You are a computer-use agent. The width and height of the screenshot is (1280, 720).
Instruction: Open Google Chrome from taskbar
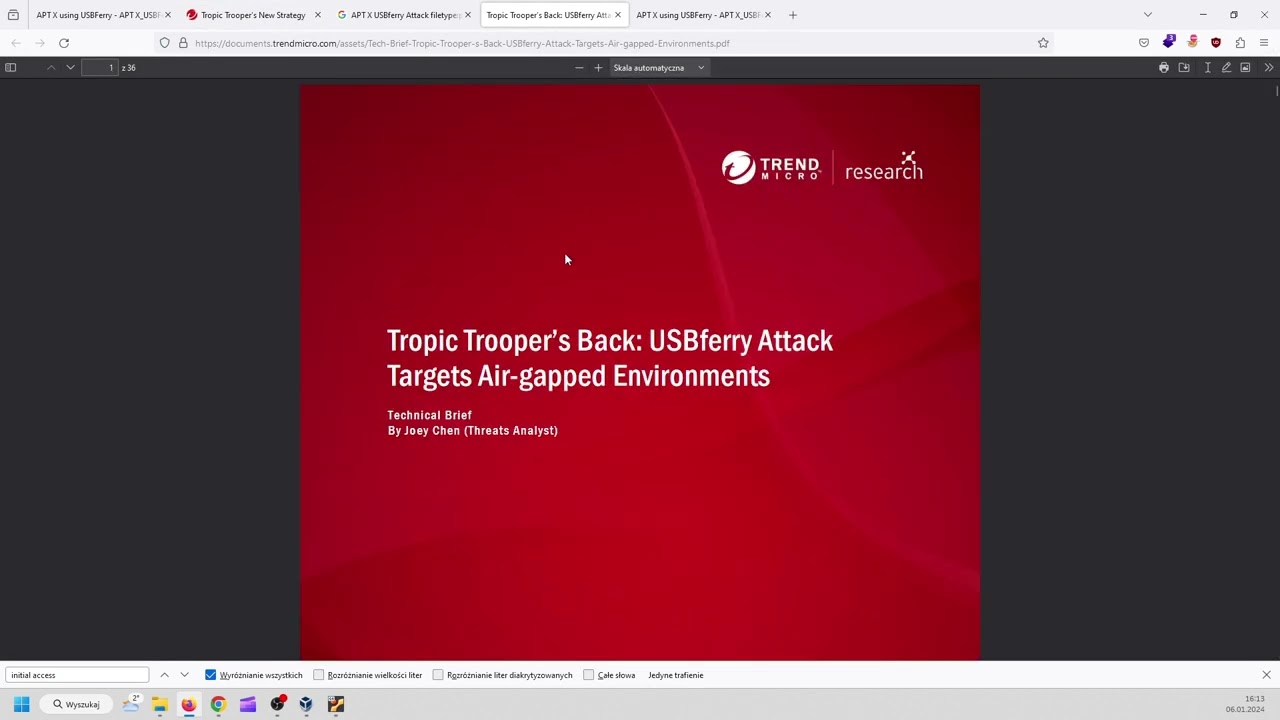(x=218, y=704)
